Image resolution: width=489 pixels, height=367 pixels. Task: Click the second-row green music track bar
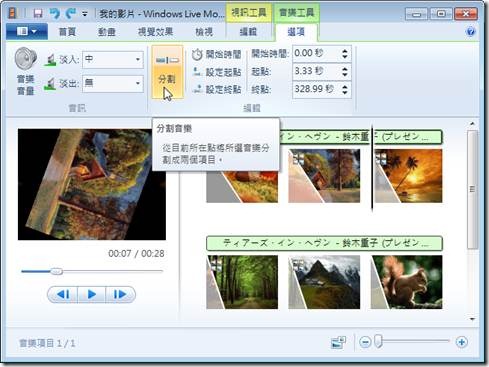[x=324, y=243]
